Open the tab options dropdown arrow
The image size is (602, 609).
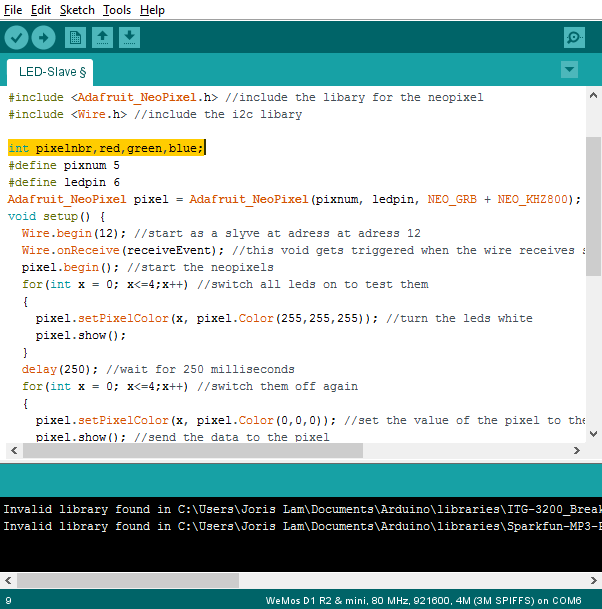569,70
